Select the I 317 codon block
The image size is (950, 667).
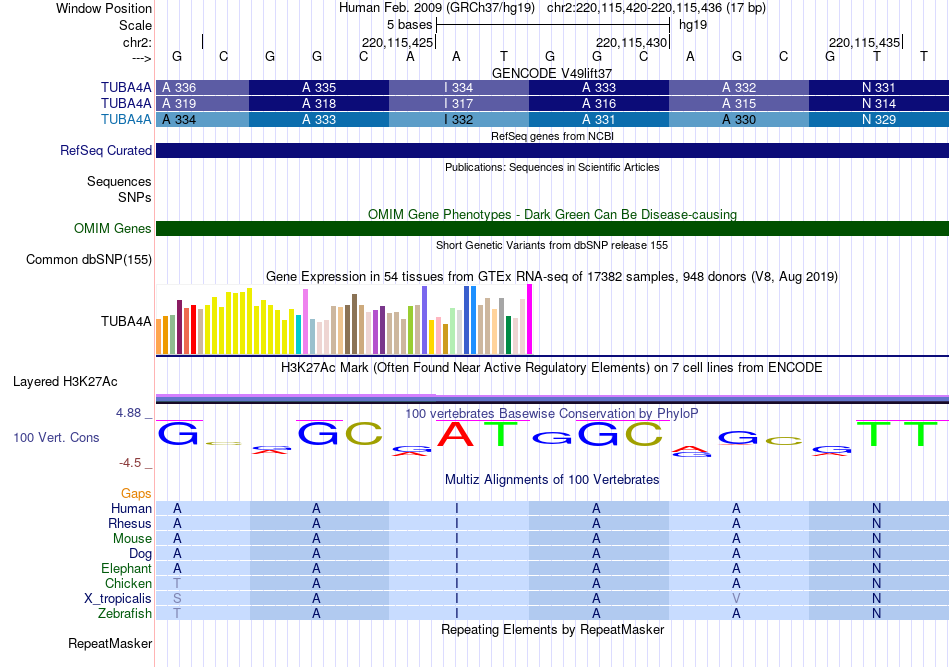click(x=459, y=104)
